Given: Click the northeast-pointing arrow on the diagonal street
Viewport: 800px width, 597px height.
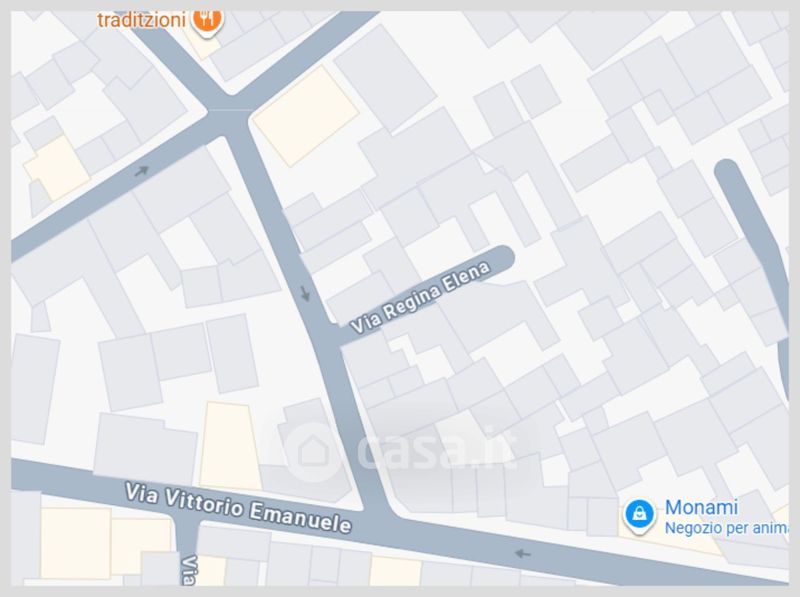Looking at the screenshot, I should tap(141, 171).
